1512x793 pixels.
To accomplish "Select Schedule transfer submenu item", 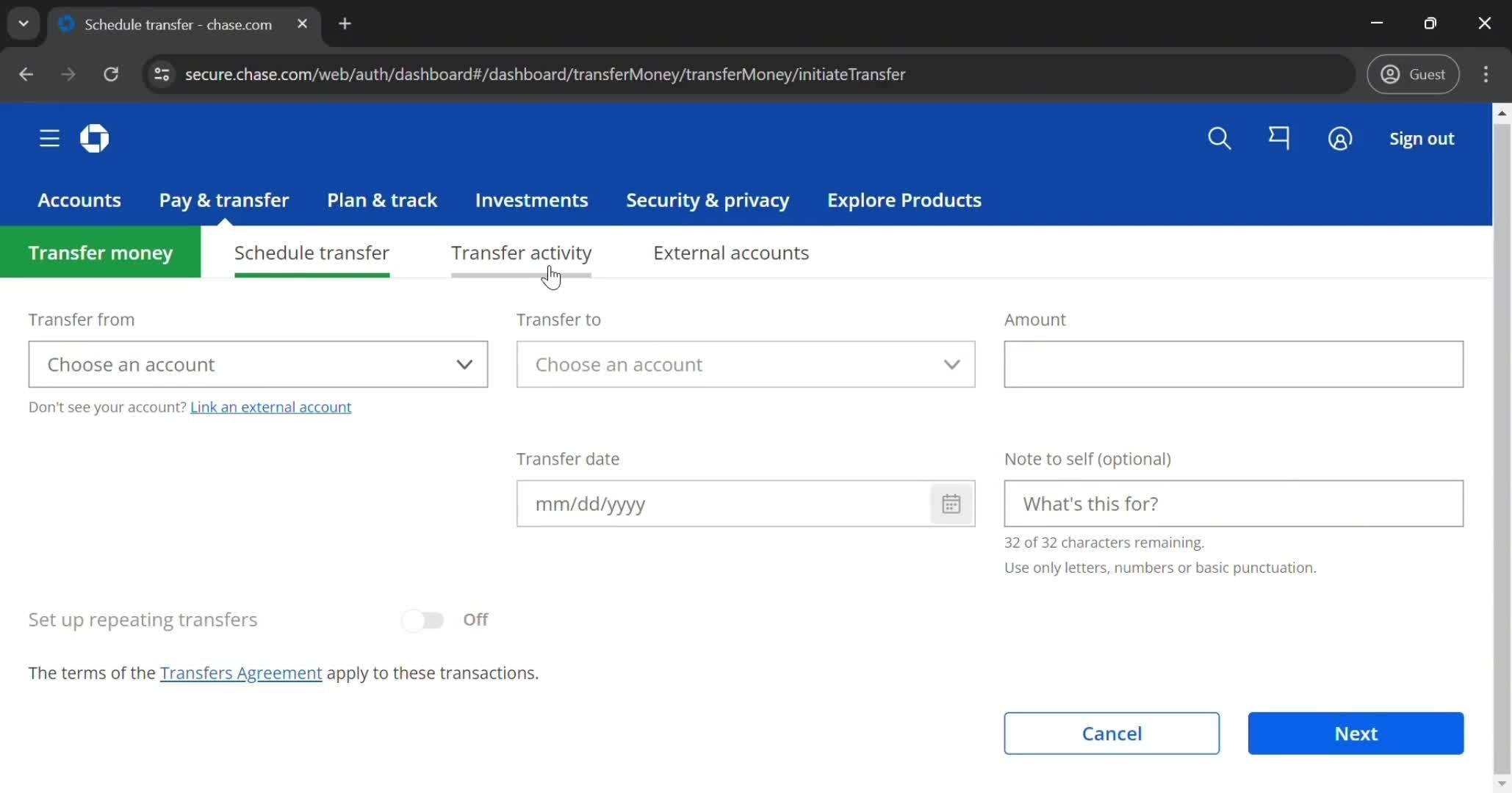I will click(312, 252).
